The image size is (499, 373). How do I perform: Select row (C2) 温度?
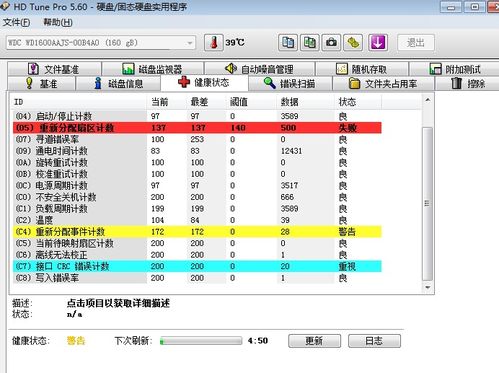point(197,220)
